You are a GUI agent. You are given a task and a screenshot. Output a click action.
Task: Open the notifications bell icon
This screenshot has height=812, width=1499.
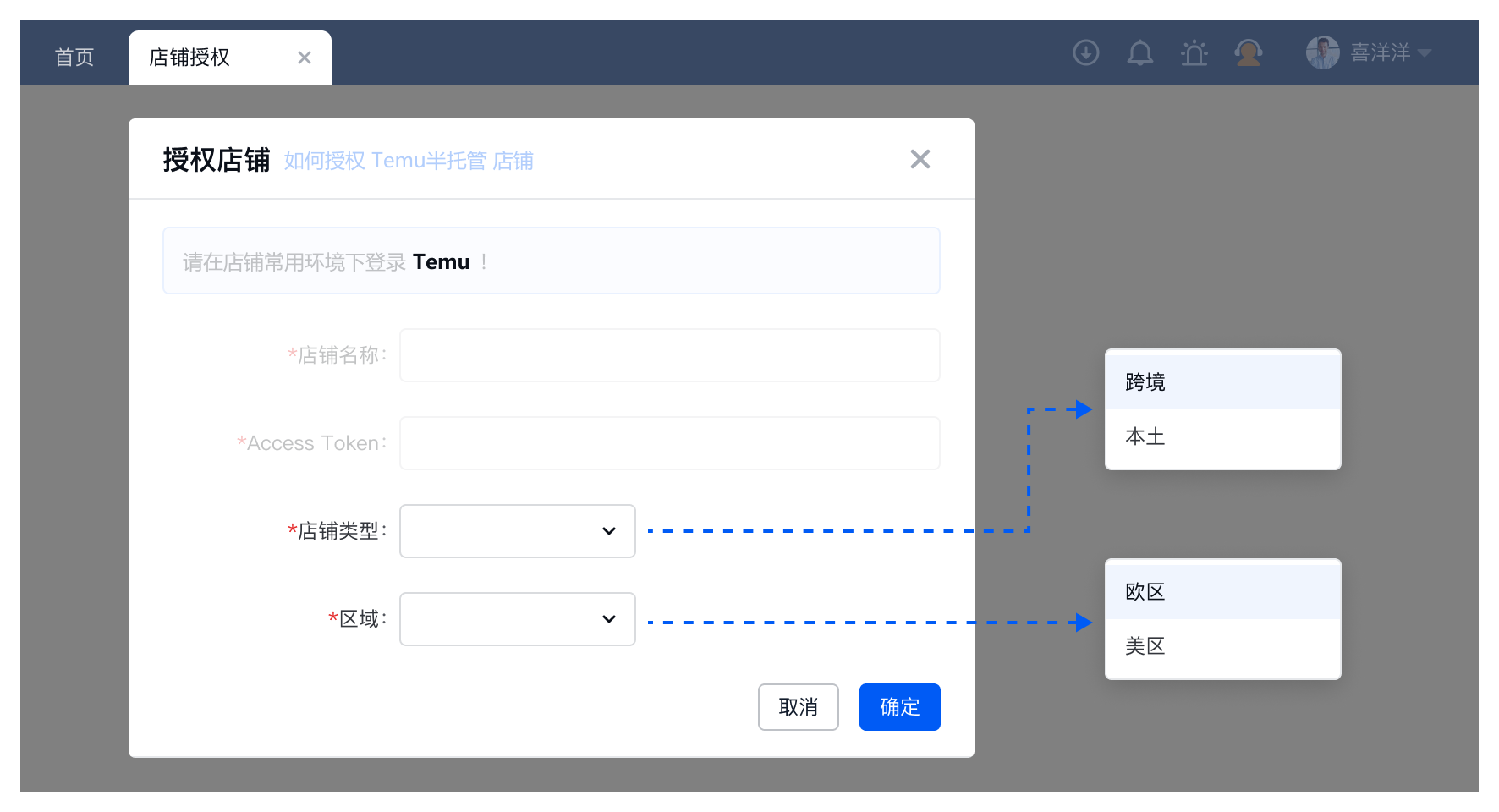1139,52
